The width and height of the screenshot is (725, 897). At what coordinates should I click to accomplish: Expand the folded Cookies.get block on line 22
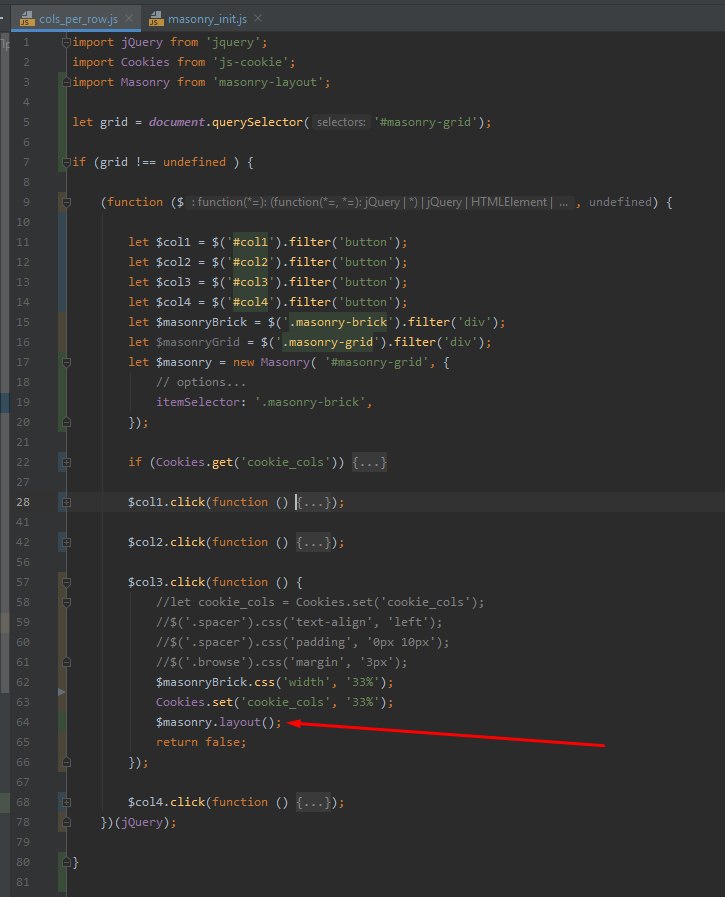(x=66, y=462)
